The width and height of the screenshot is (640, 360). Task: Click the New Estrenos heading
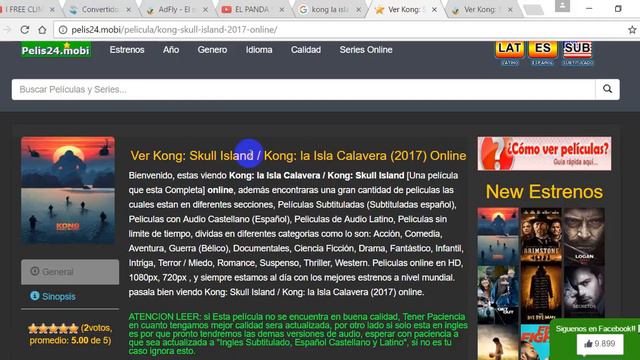tap(544, 191)
